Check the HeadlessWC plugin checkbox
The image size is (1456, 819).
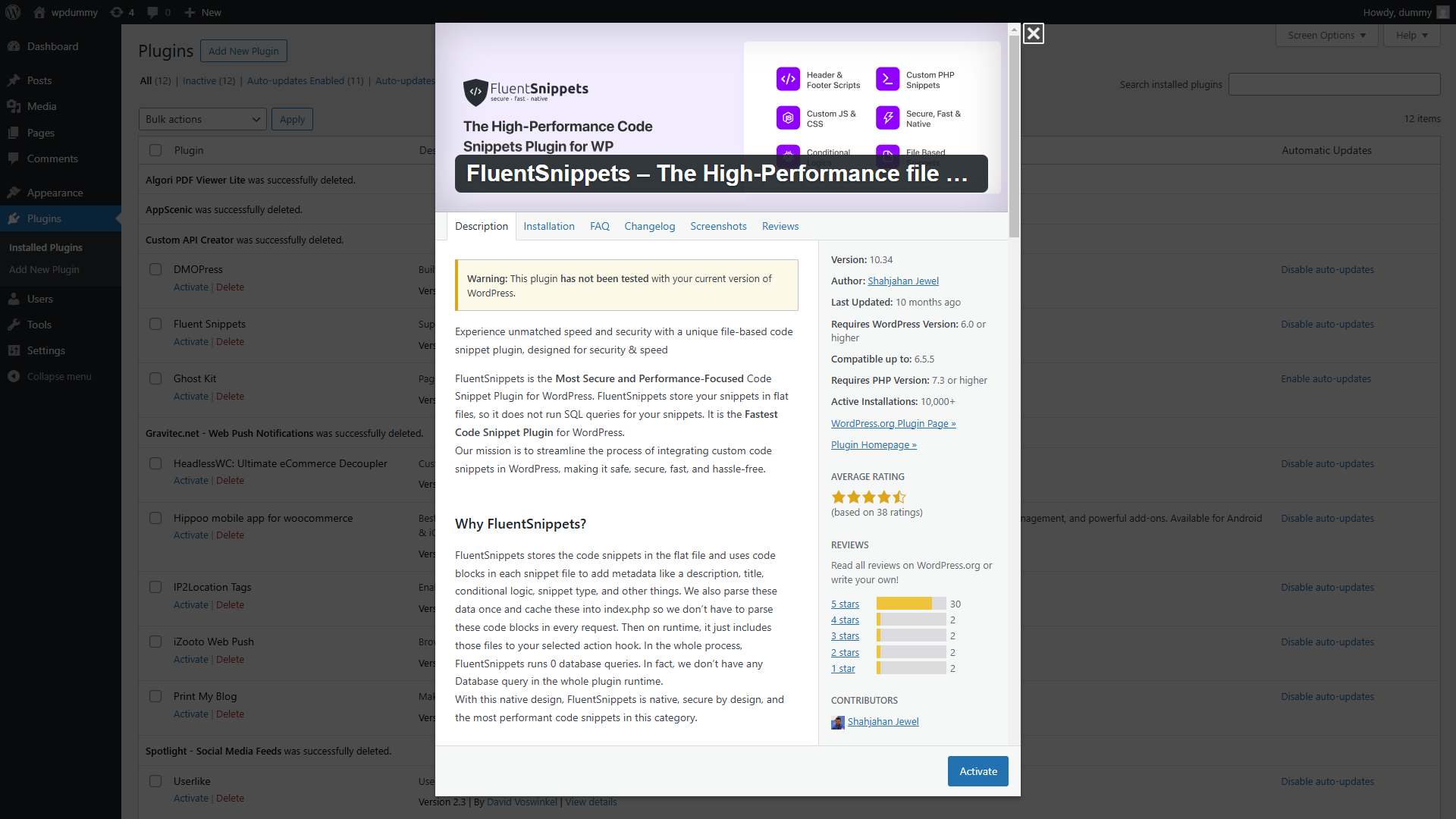pyautogui.click(x=155, y=463)
